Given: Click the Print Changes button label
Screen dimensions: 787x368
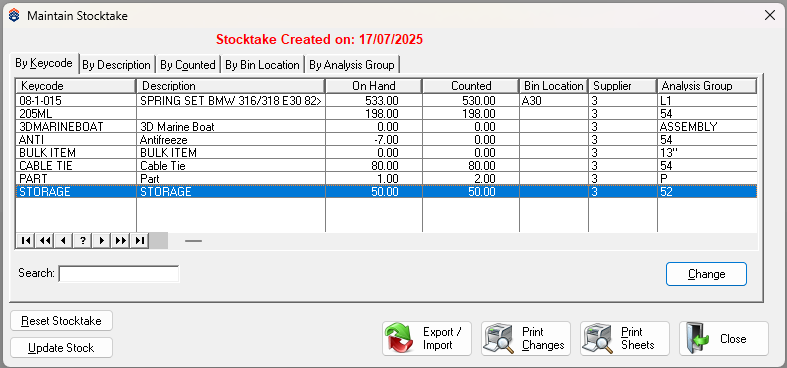Looking at the screenshot, I should 543,338.
